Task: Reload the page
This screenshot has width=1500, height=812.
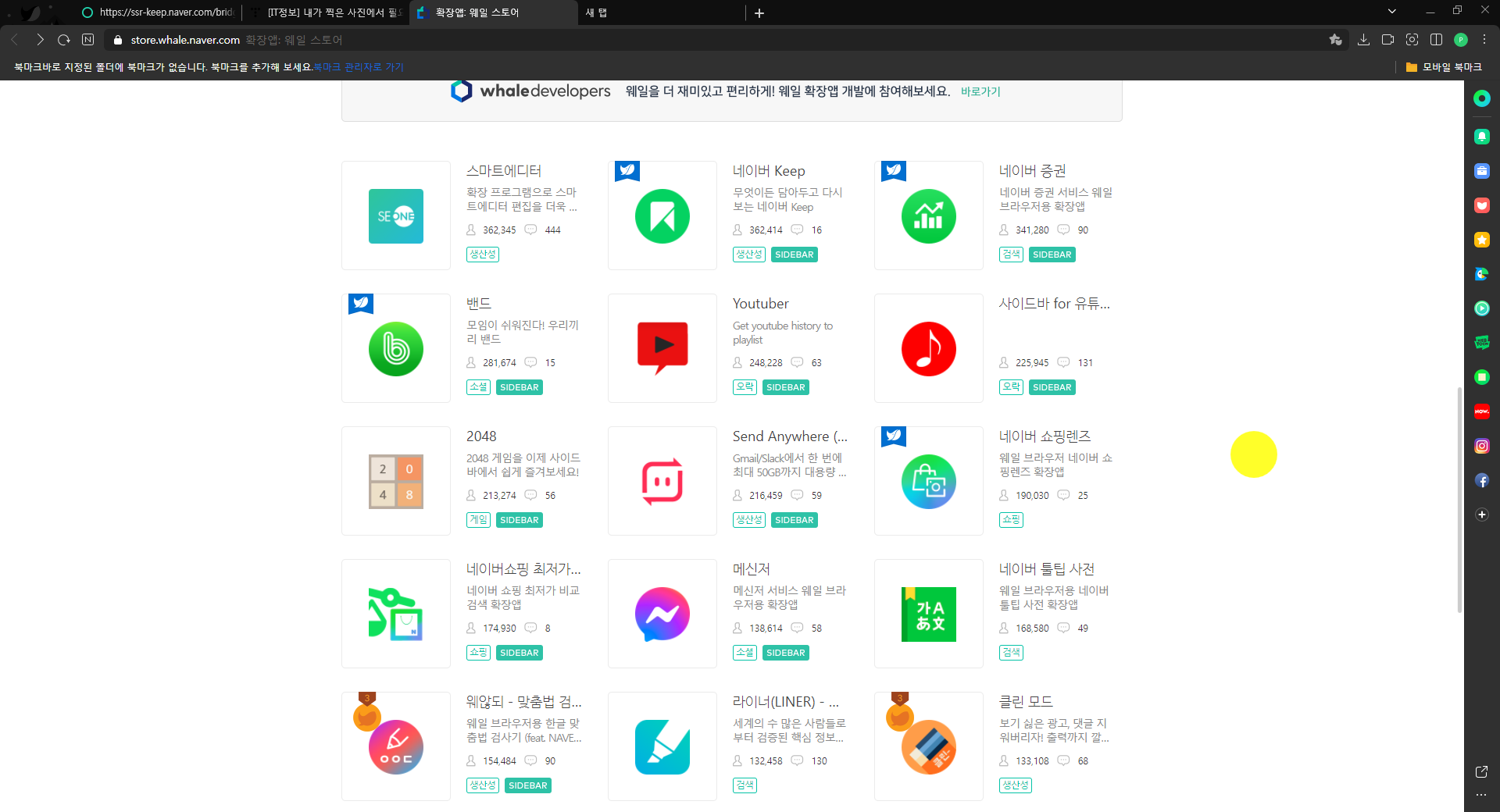Action: coord(64,40)
